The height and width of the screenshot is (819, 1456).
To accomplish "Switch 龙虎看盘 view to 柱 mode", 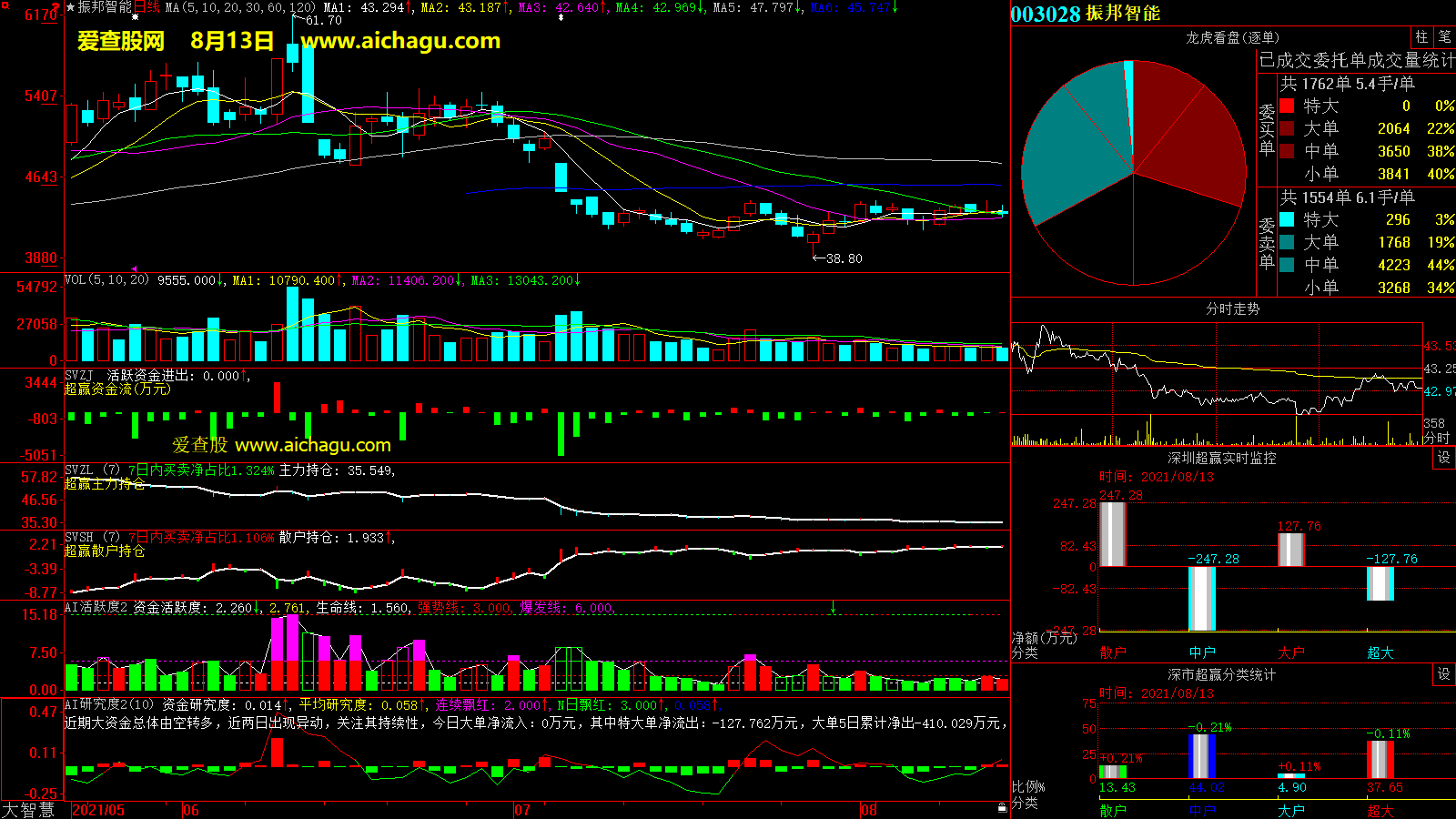I will click(x=1421, y=37).
